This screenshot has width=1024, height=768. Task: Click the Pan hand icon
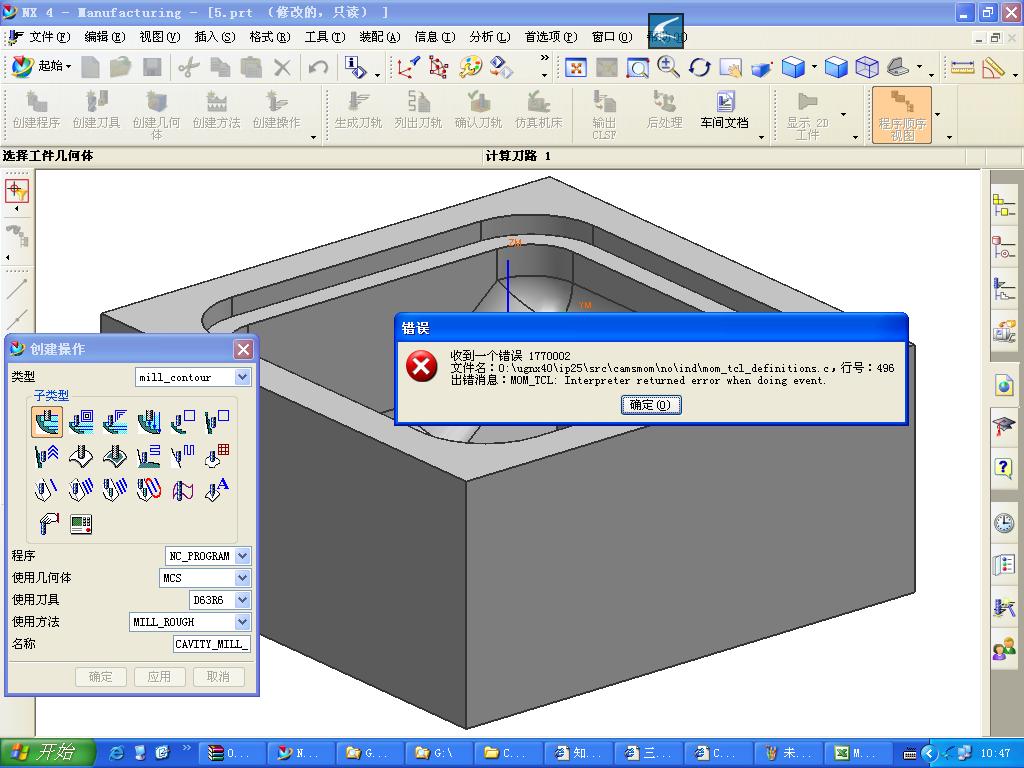click(x=731, y=67)
